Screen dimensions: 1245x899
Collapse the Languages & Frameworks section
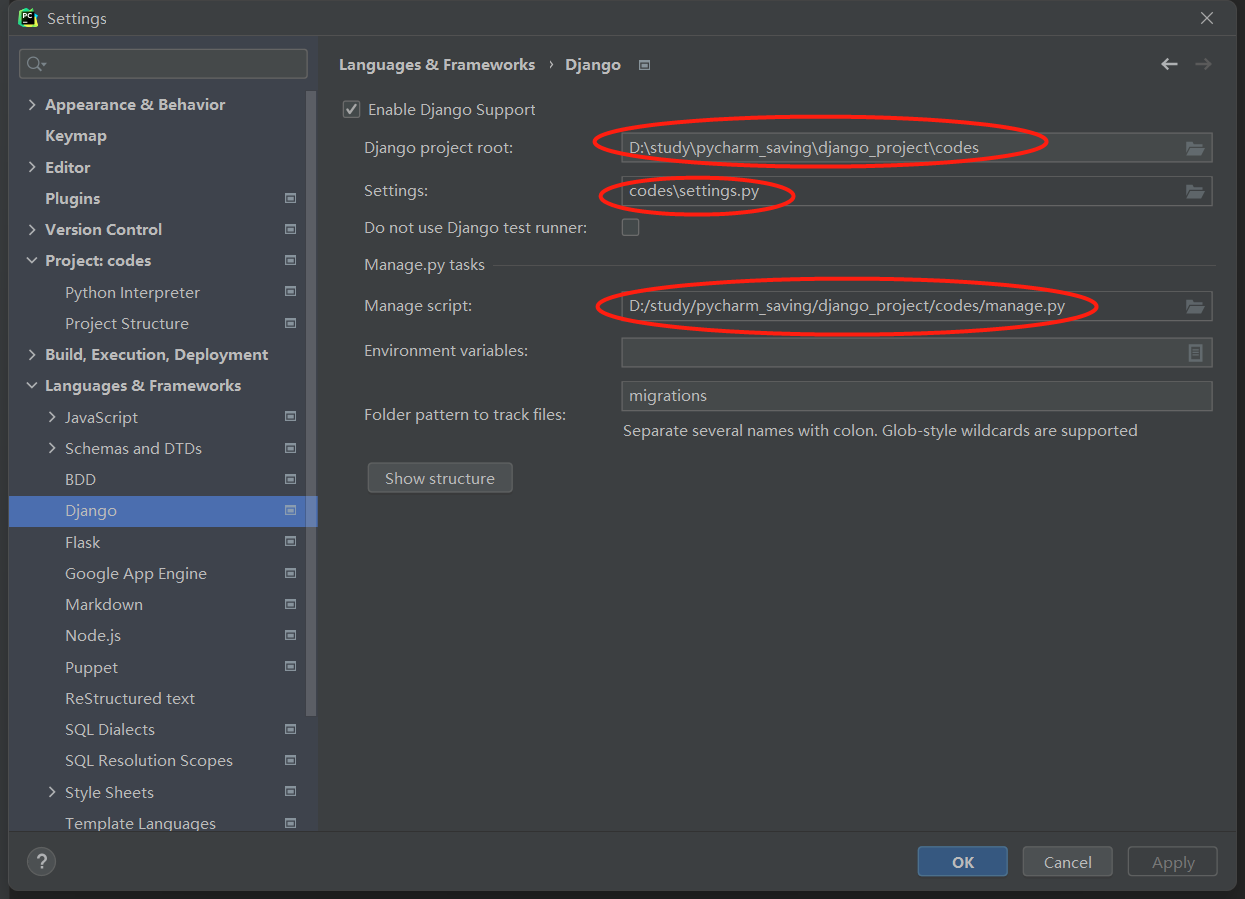[x=32, y=385]
